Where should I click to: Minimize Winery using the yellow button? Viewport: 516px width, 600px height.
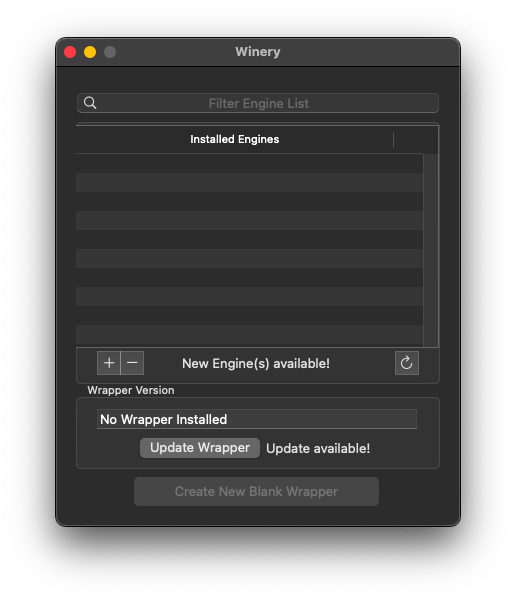click(x=90, y=52)
